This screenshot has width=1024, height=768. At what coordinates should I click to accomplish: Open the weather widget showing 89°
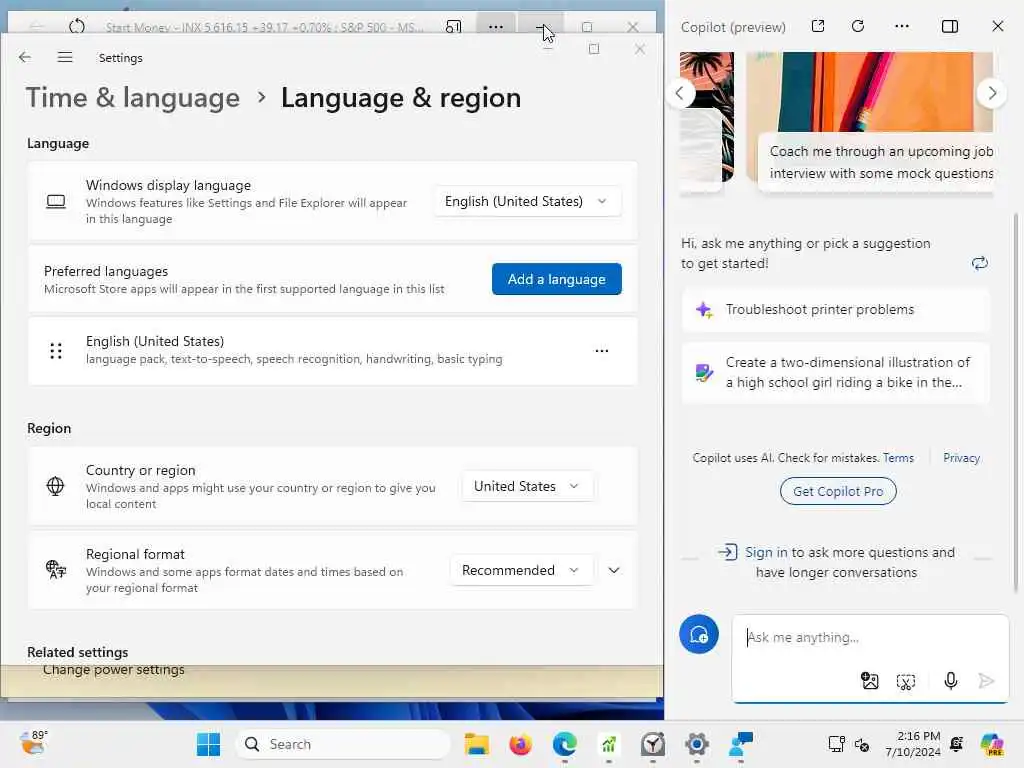[33, 743]
